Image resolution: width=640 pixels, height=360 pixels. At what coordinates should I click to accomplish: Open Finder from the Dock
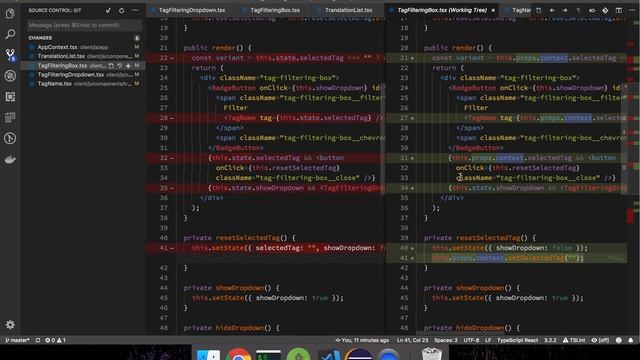(209, 355)
